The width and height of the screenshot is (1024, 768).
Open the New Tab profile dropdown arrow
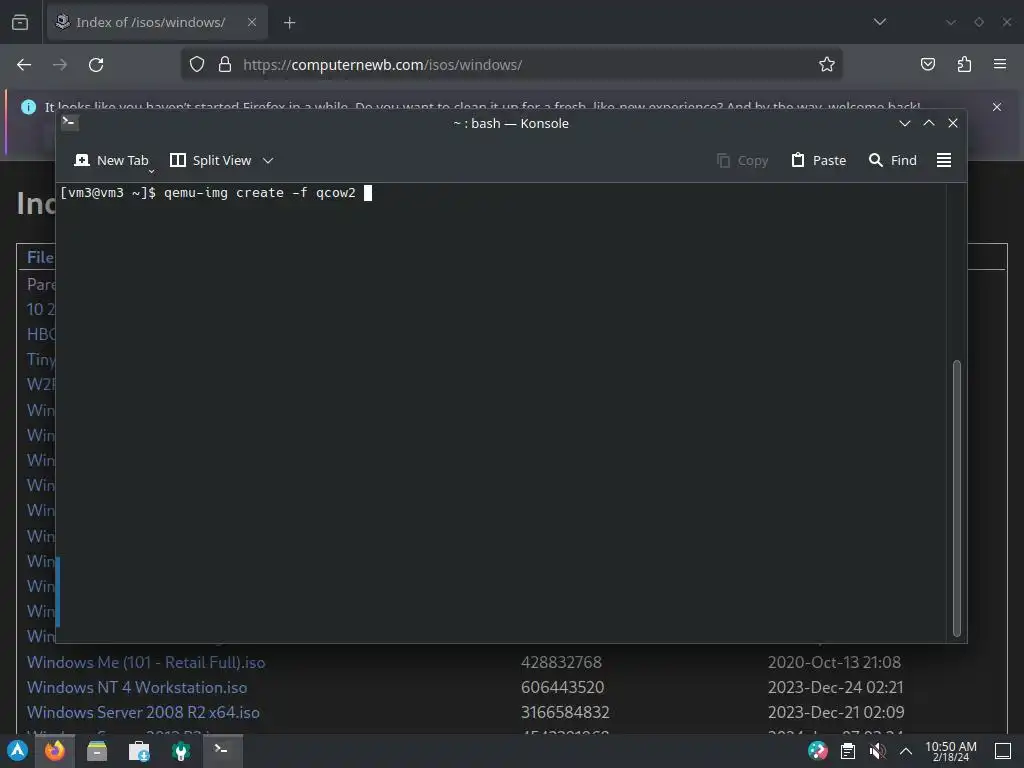click(x=152, y=171)
